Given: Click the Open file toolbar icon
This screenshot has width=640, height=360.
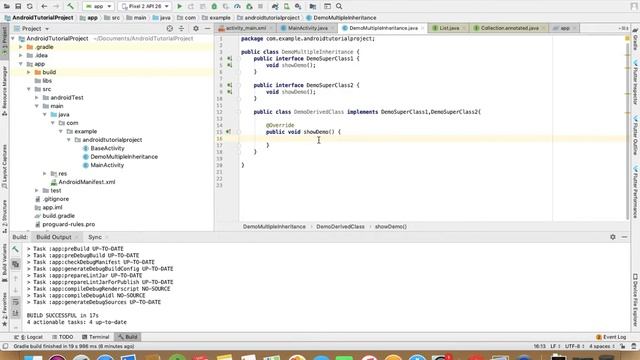Looking at the screenshot, I should [x=7, y=7].
